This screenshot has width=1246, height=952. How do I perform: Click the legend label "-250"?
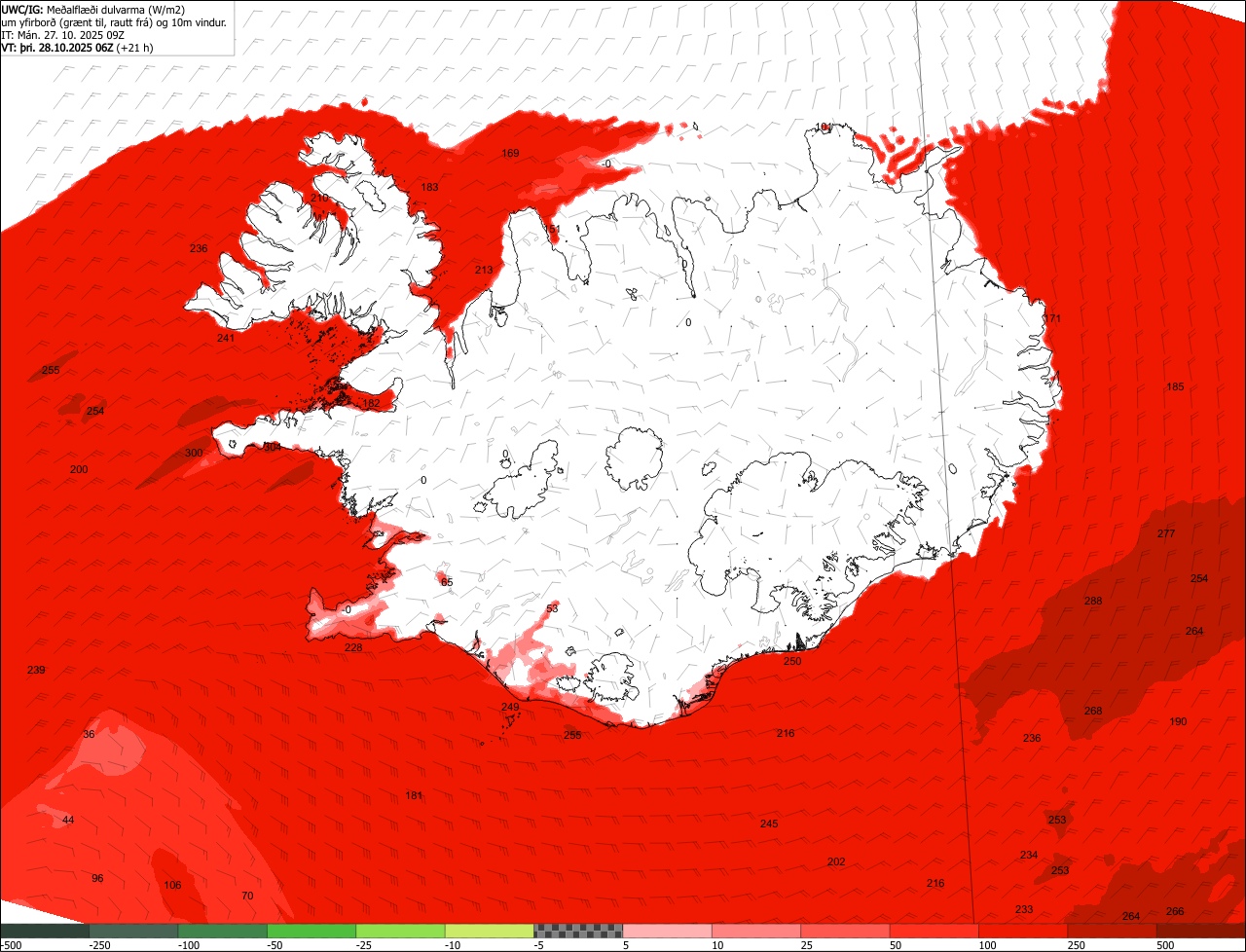[x=98, y=945]
